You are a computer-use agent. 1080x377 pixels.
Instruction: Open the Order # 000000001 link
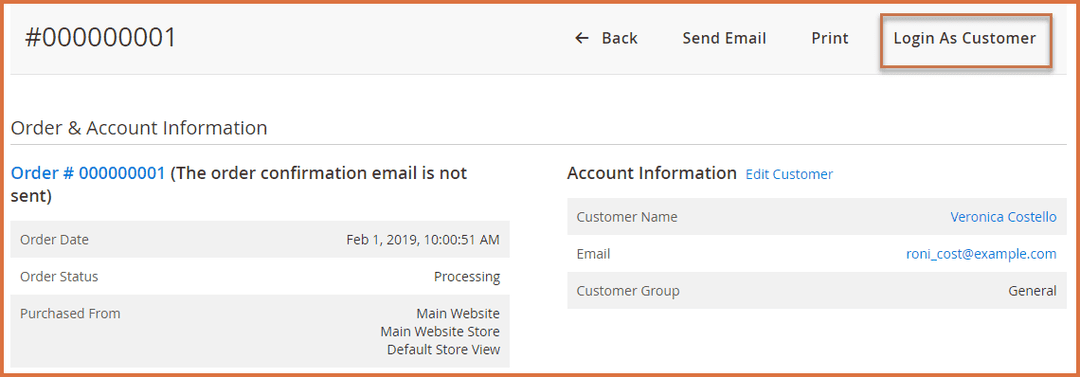click(x=88, y=173)
